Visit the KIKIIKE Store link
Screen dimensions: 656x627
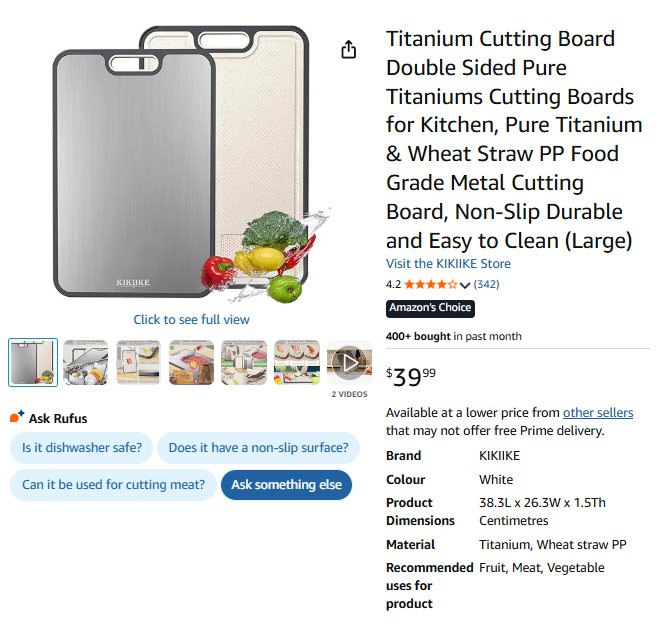(448, 264)
